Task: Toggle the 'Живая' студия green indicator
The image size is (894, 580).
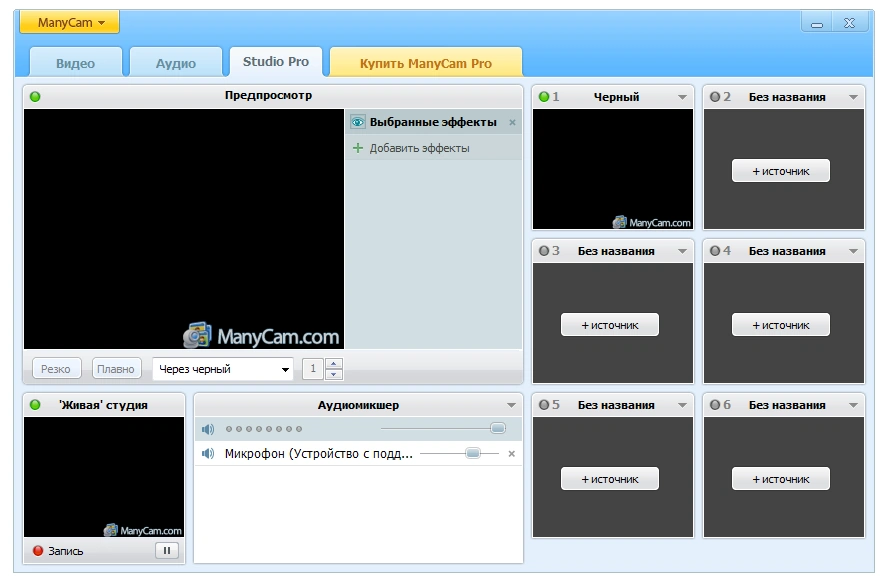Action: [x=35, y=405]
